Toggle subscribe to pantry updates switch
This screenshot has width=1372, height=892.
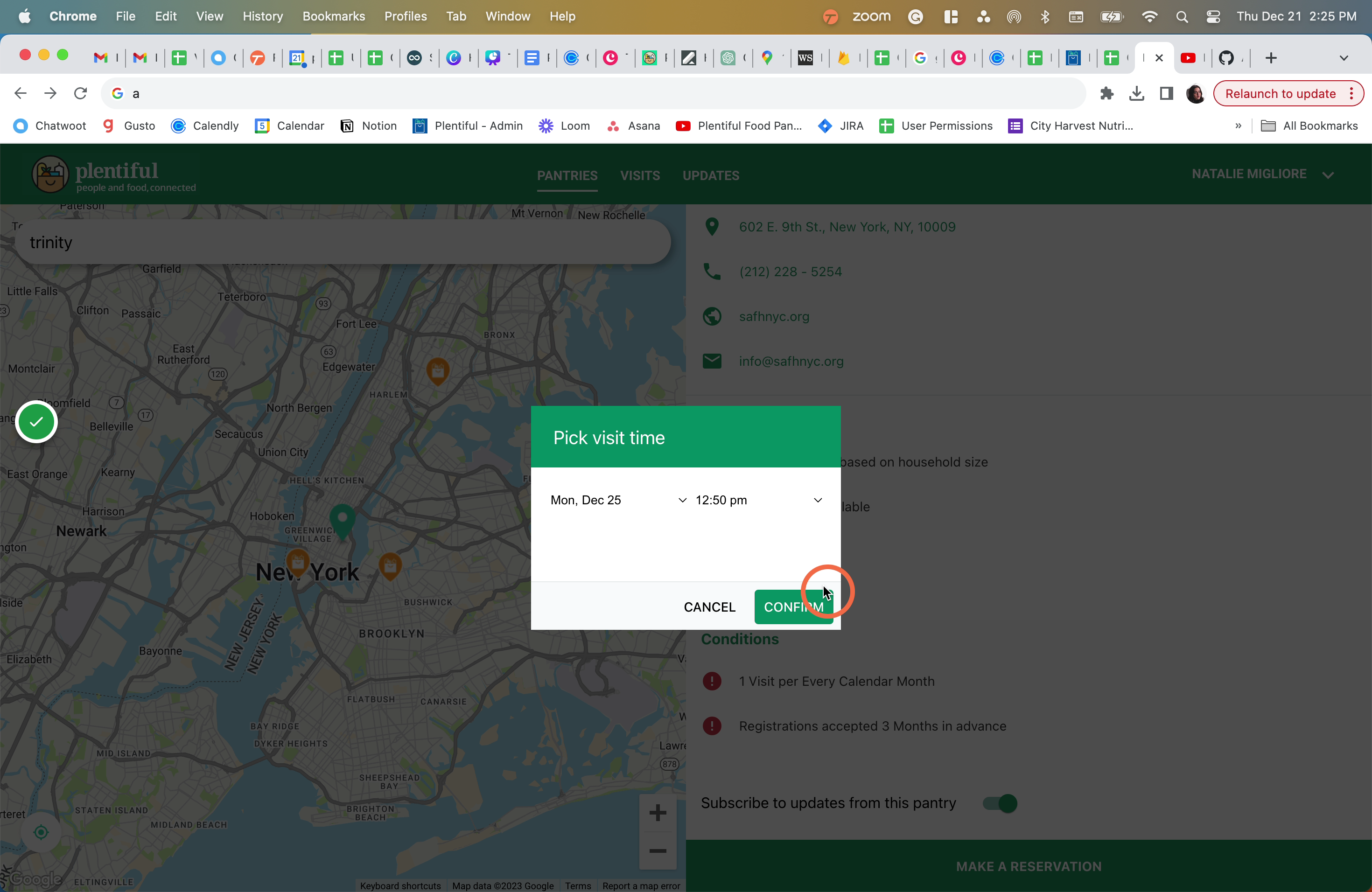[x=1000, y=803]
